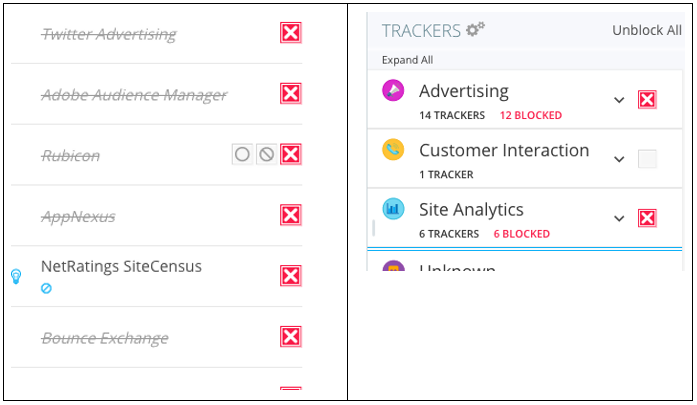Screen dimensions: 697x405
Task: Unblock the Bounce Exchange tracker checkbox
Action: [x=291, y=337]
